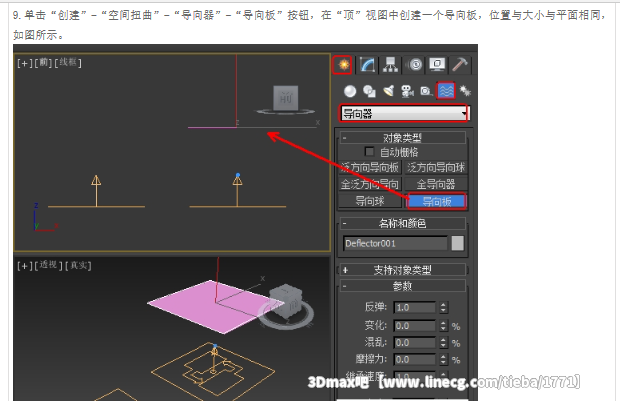Select the Shapes category icon

point(369,91)
